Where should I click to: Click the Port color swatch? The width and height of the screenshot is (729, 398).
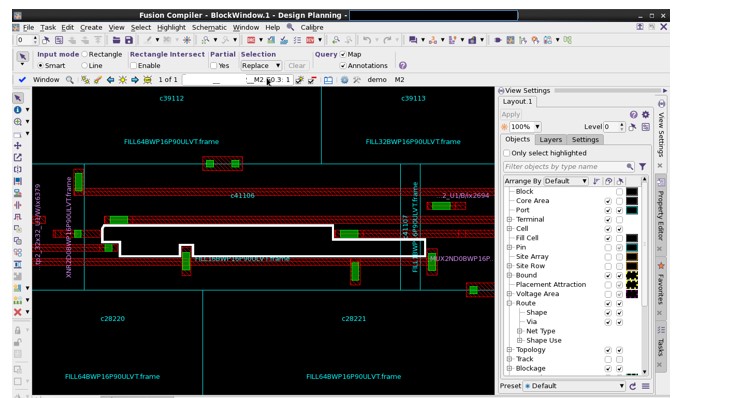click(632, 210)
